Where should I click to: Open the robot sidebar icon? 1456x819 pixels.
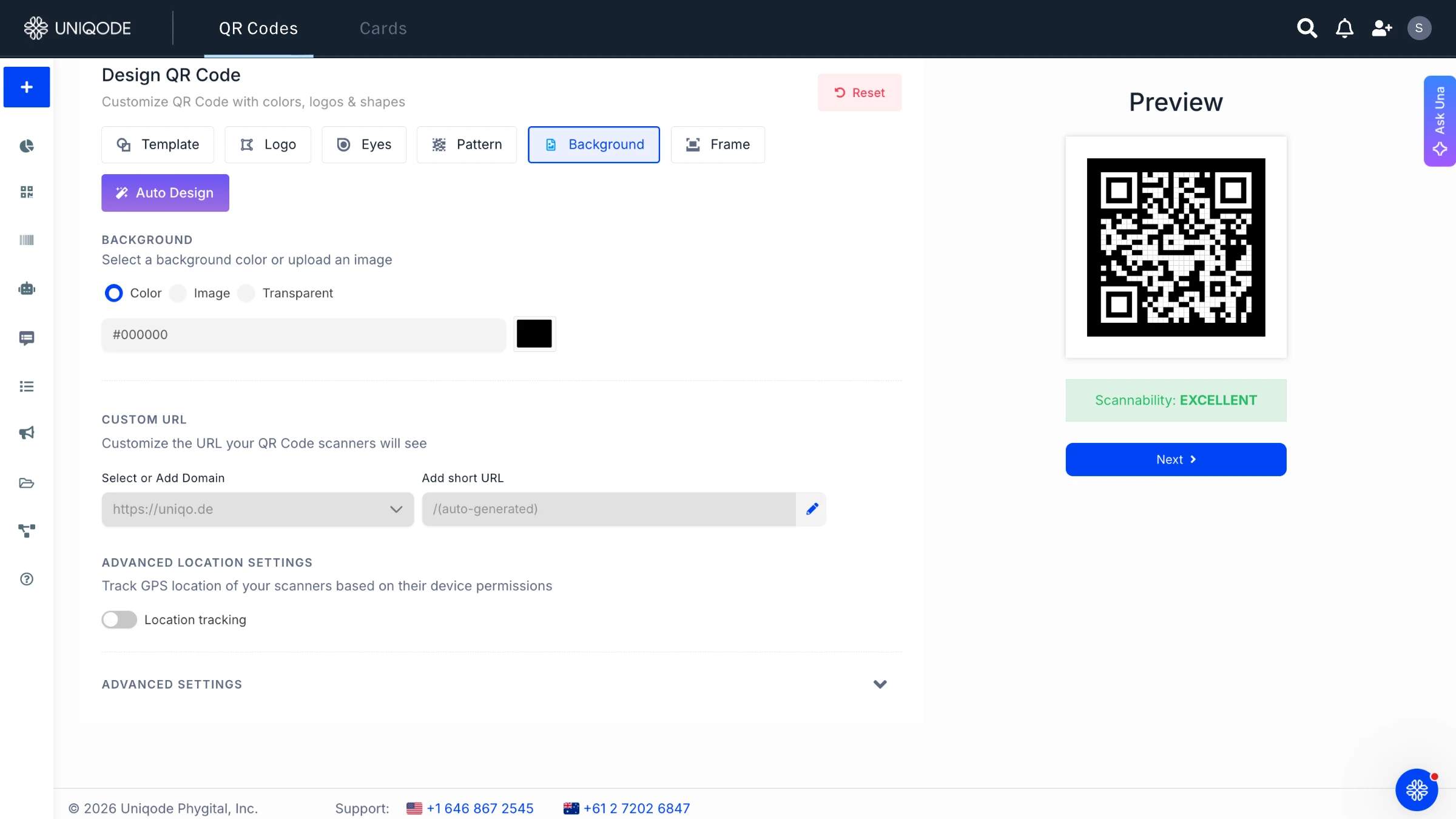(27, 289)
